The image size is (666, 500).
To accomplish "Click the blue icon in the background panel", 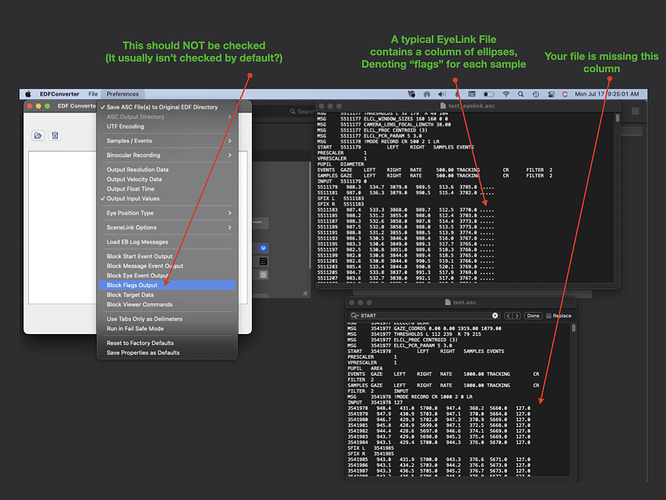I will point(263,248).
